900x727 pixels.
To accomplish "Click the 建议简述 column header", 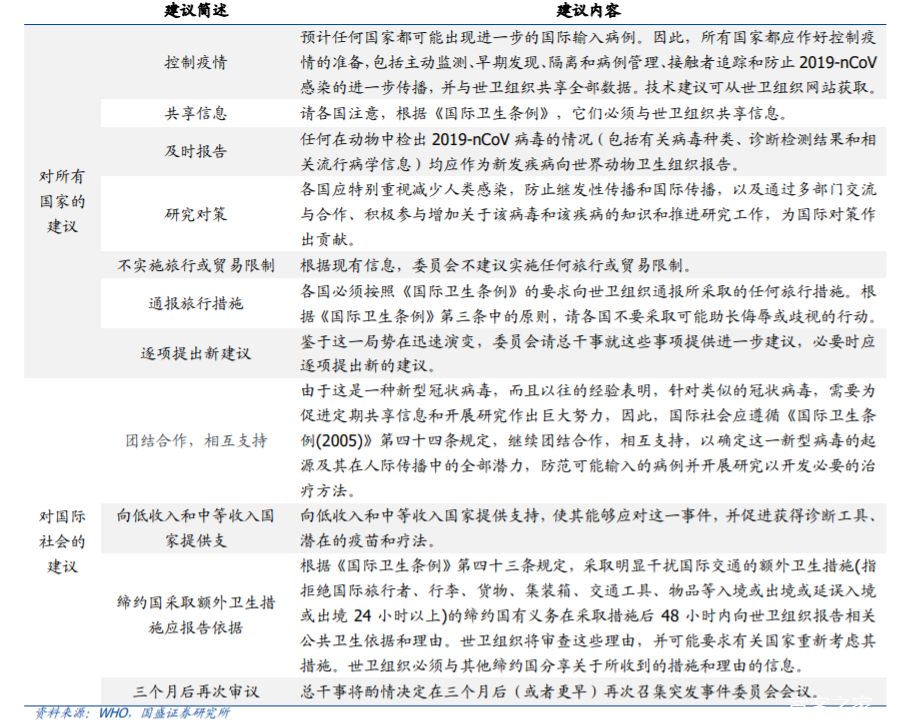I will click(196, 11).
